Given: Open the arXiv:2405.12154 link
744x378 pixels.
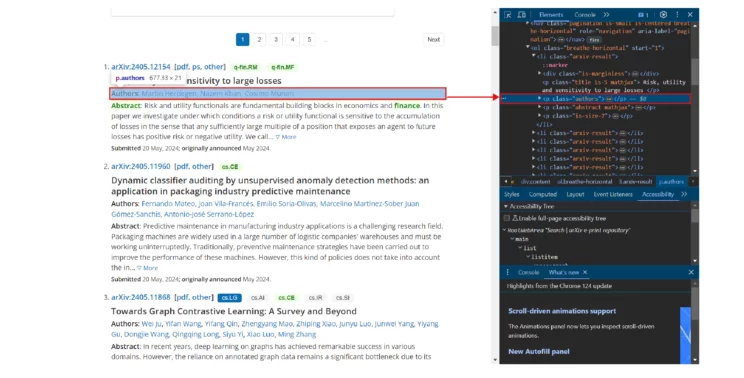Looking at the screenshot, I should 140,67.
